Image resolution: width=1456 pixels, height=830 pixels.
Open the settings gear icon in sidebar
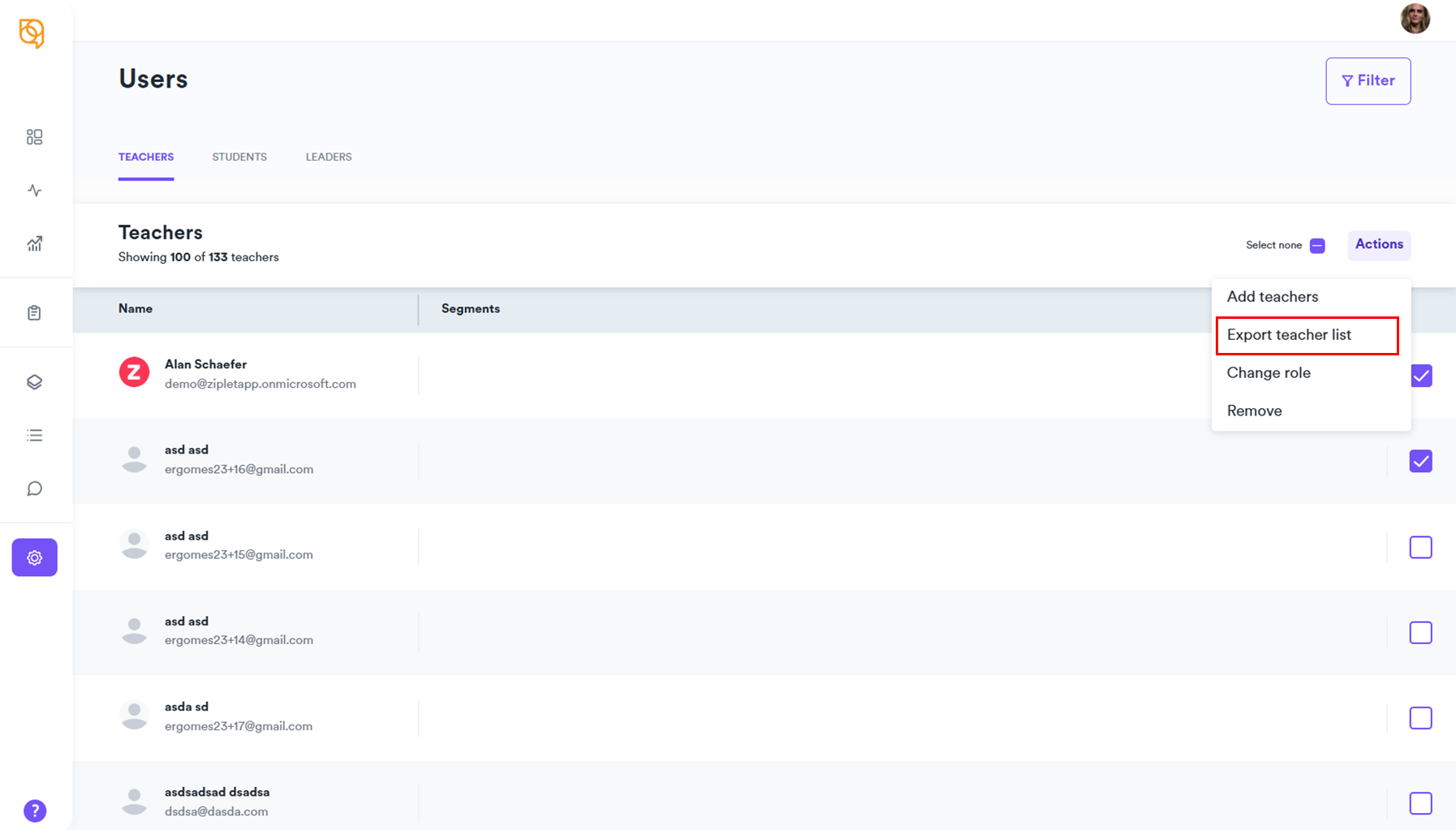[x=34, y=557]
